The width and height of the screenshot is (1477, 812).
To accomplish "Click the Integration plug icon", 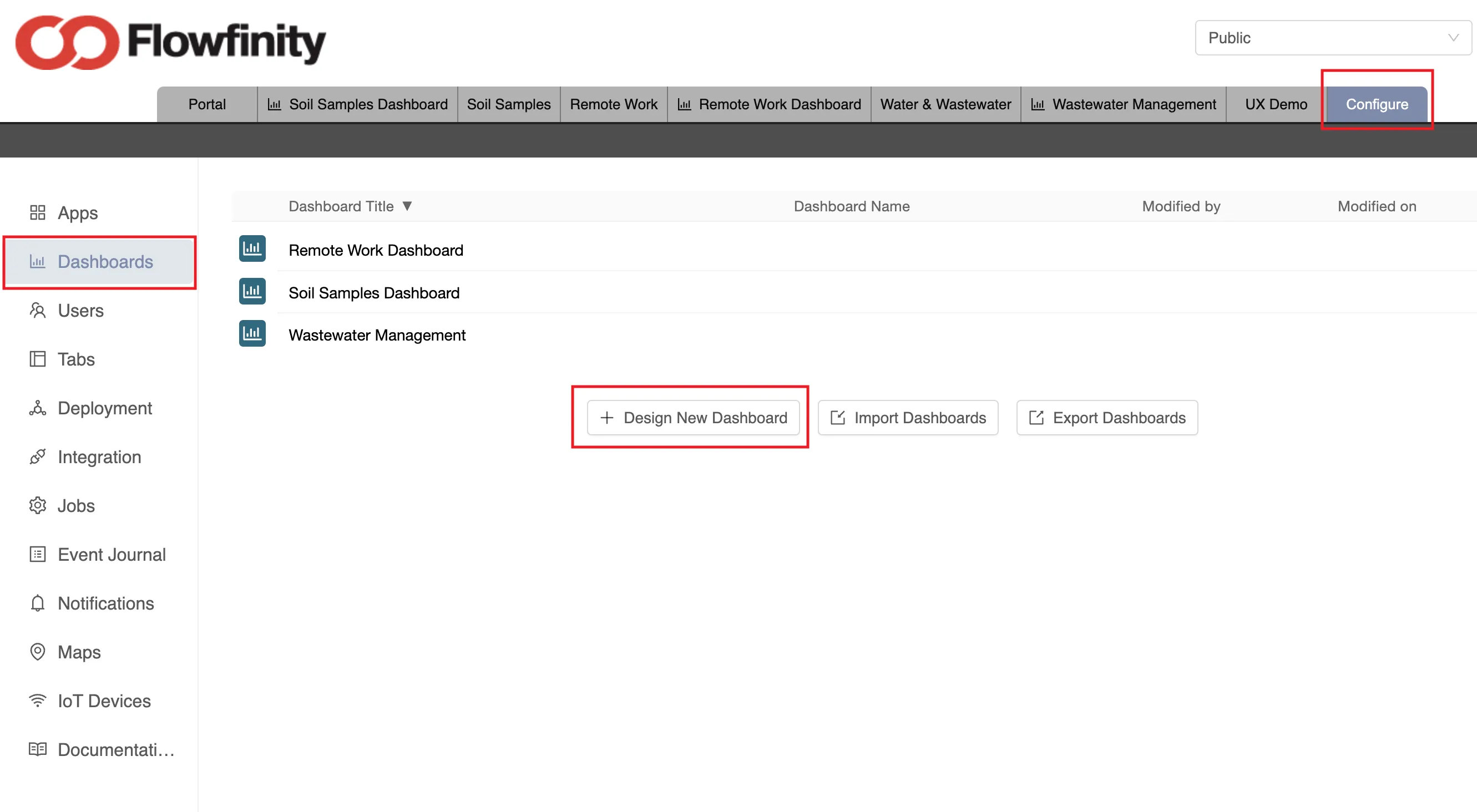I will coord(37,456).
